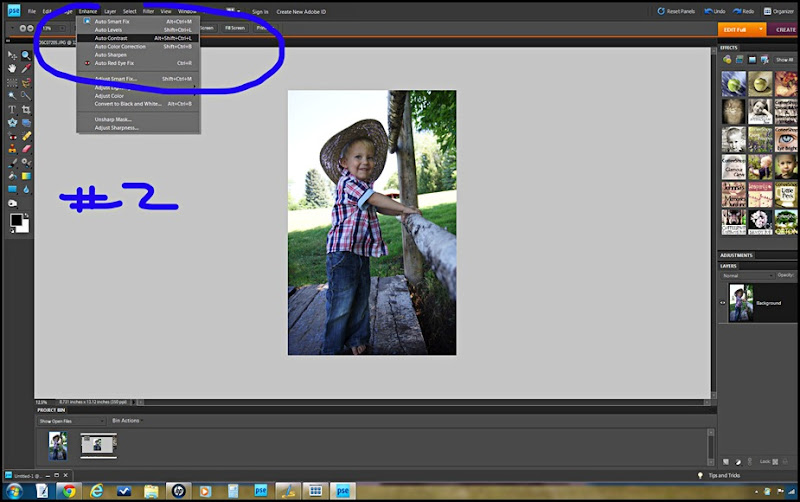Open the Layer menu
The width and height of the screenshot is (800, 502).
pos(110,11)
